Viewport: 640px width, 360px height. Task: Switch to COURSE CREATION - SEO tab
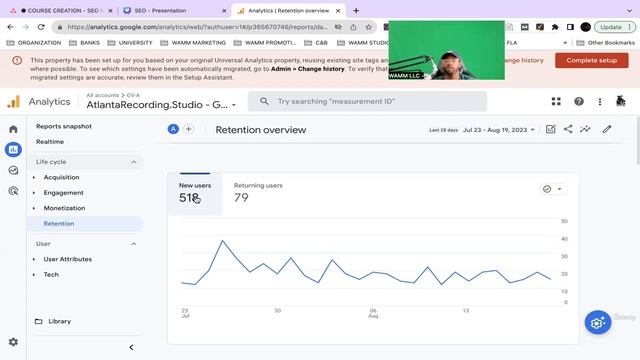pos(61,11)
